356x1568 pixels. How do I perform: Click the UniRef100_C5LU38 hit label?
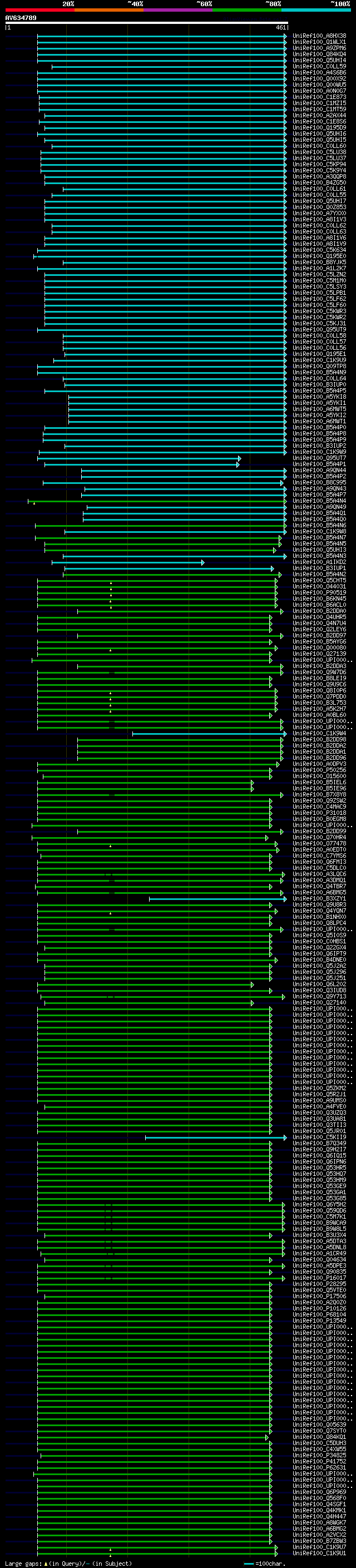(x=319, y=152)
